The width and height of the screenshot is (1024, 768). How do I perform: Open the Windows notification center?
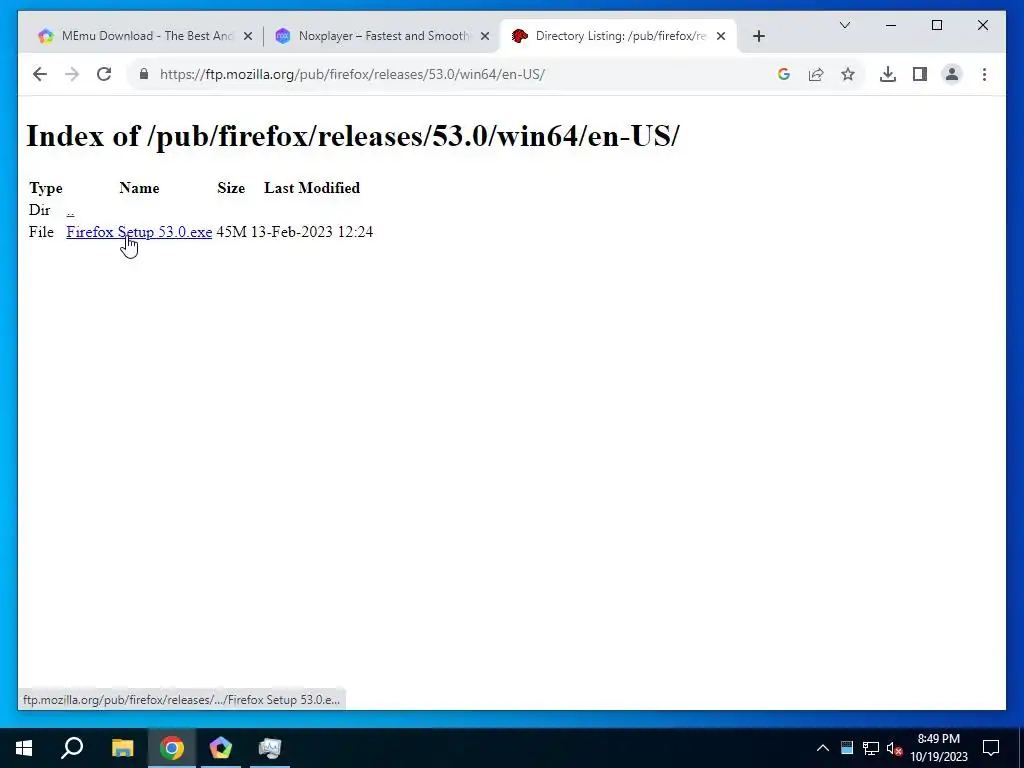(991, 748)
